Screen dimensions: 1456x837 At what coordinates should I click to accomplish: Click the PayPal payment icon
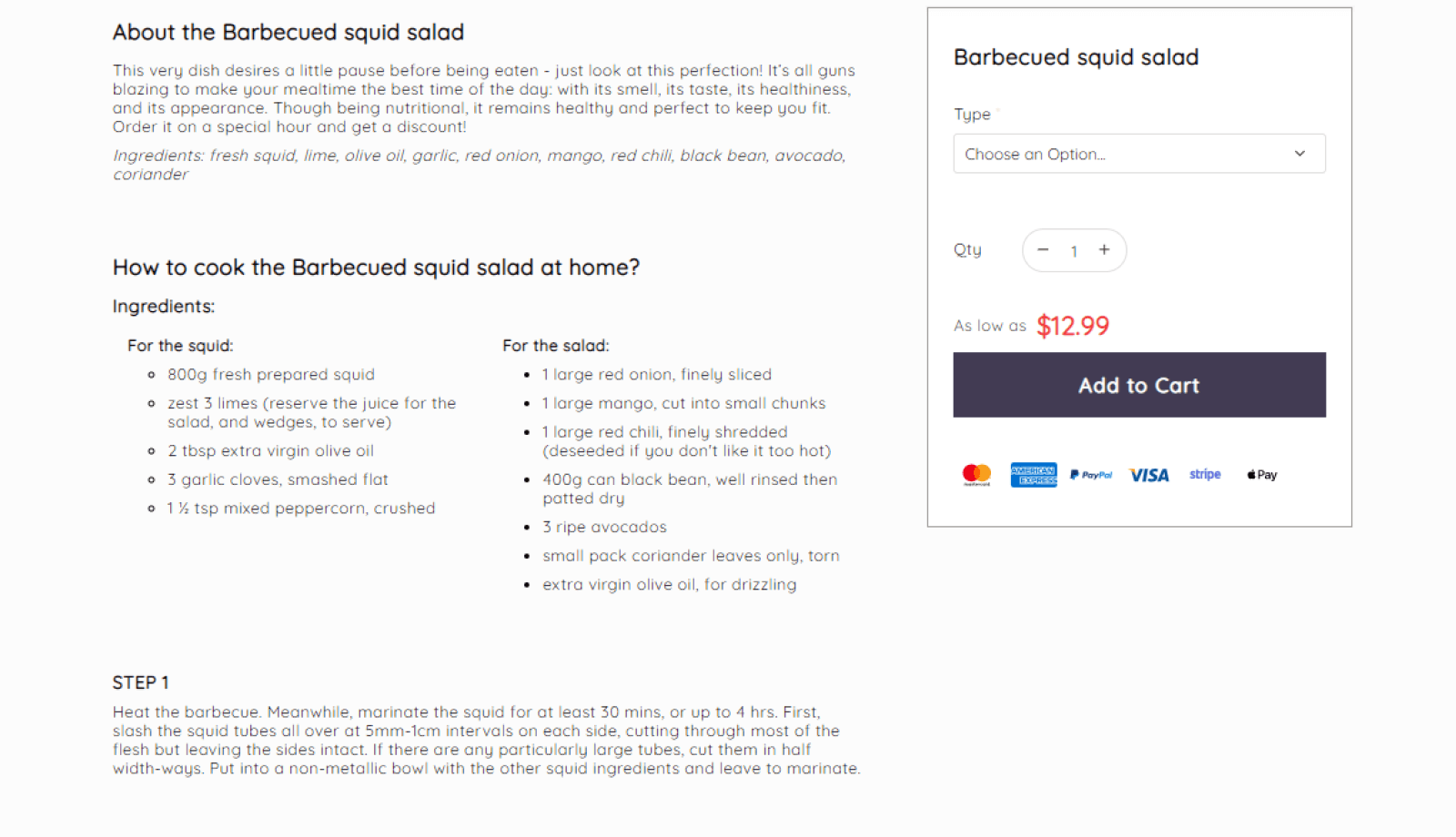tap(1091, 474)
